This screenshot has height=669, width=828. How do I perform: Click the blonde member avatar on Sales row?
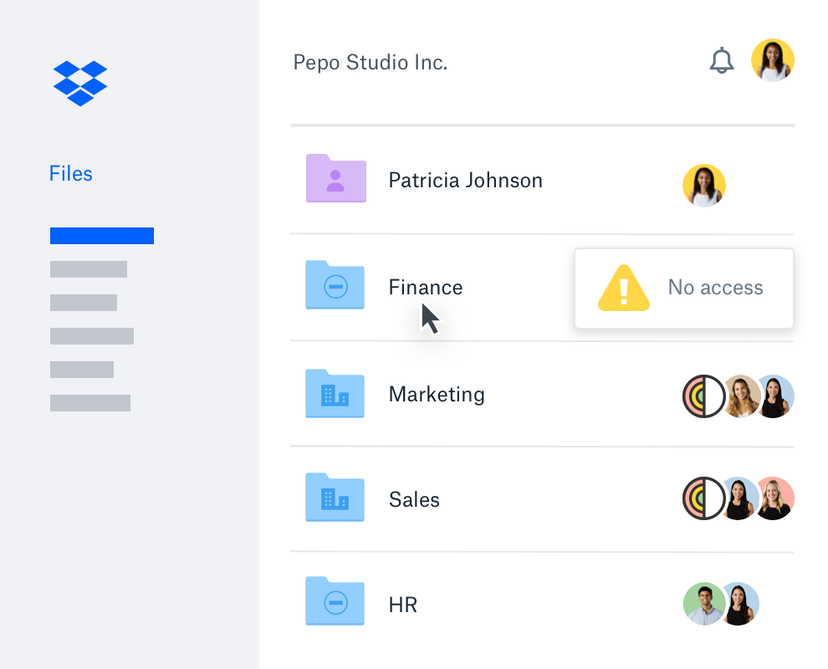775,499
